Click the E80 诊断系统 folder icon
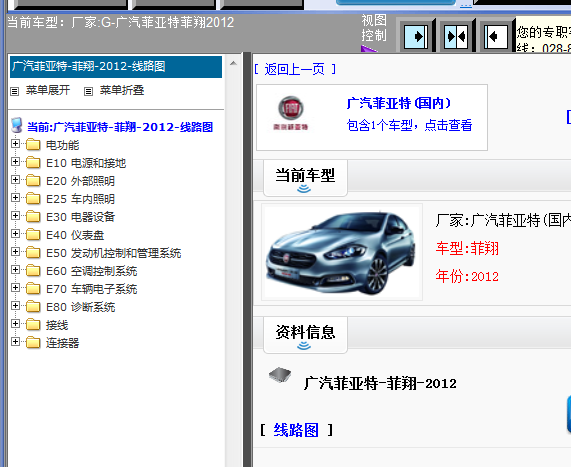This screenshot has height=467, width=571. pos(33,306)
